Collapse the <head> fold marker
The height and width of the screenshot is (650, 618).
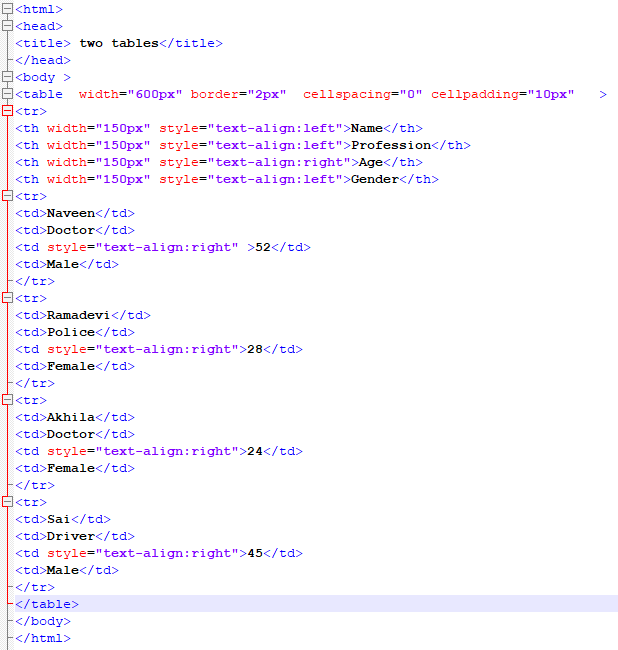[x=7, y=25]
